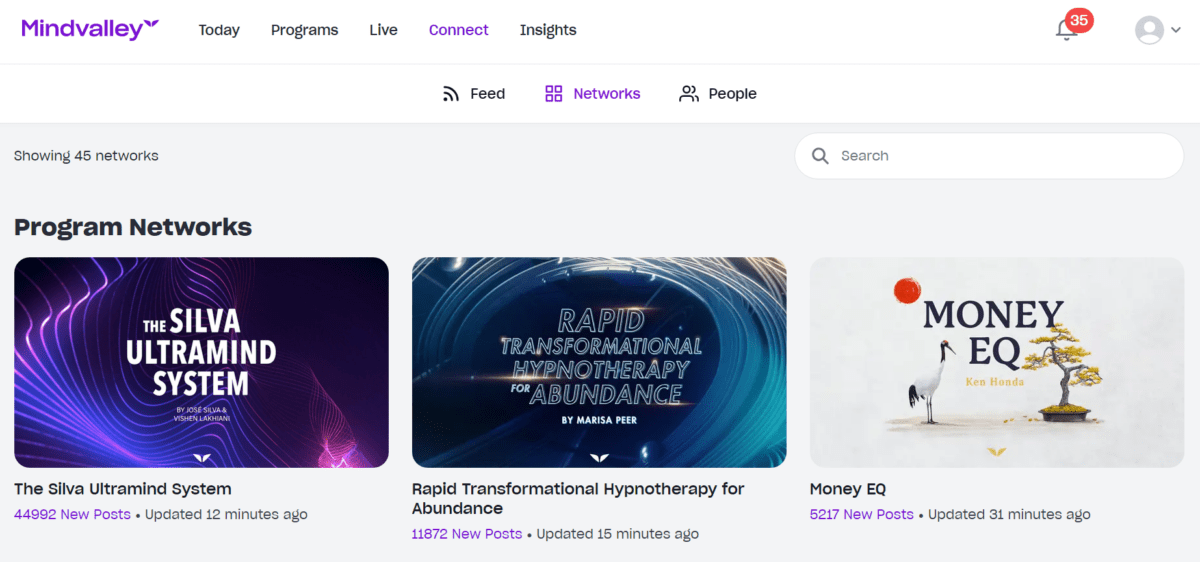Click Rapid Transformational Hypnotherapy for Abundance title
Screen dimensions: 1200x562
(x=578, y=498)
